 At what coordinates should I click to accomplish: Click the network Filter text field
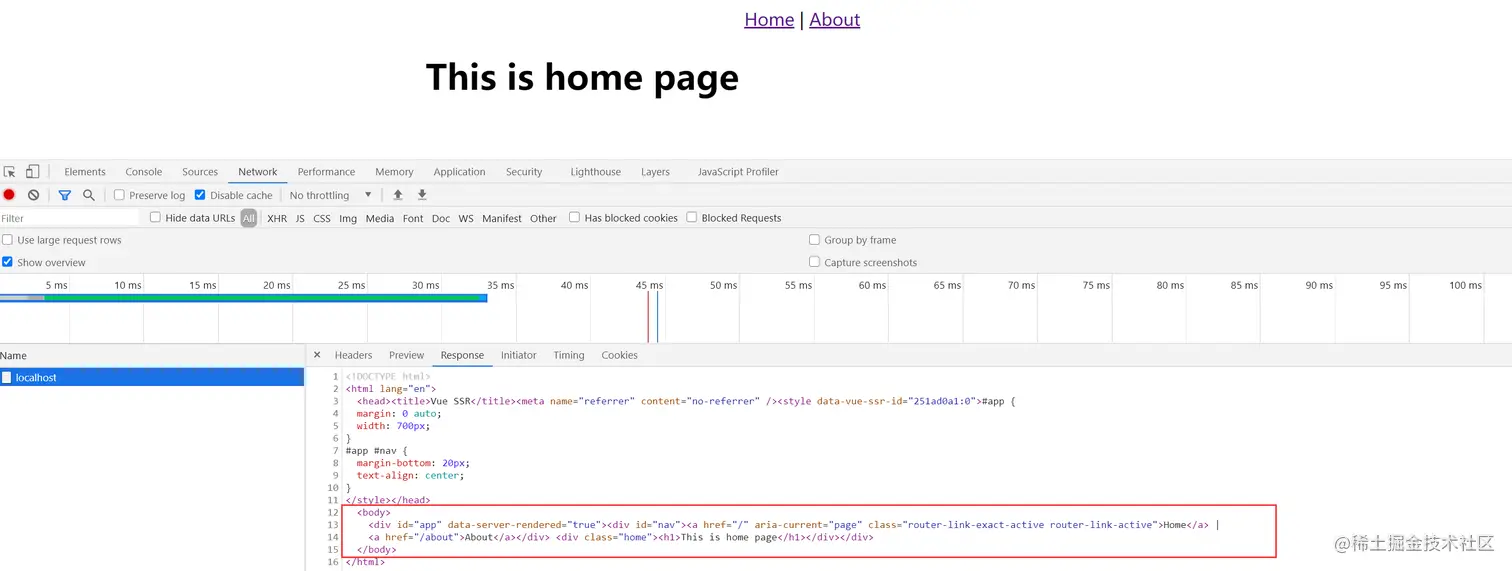(70, 218)
